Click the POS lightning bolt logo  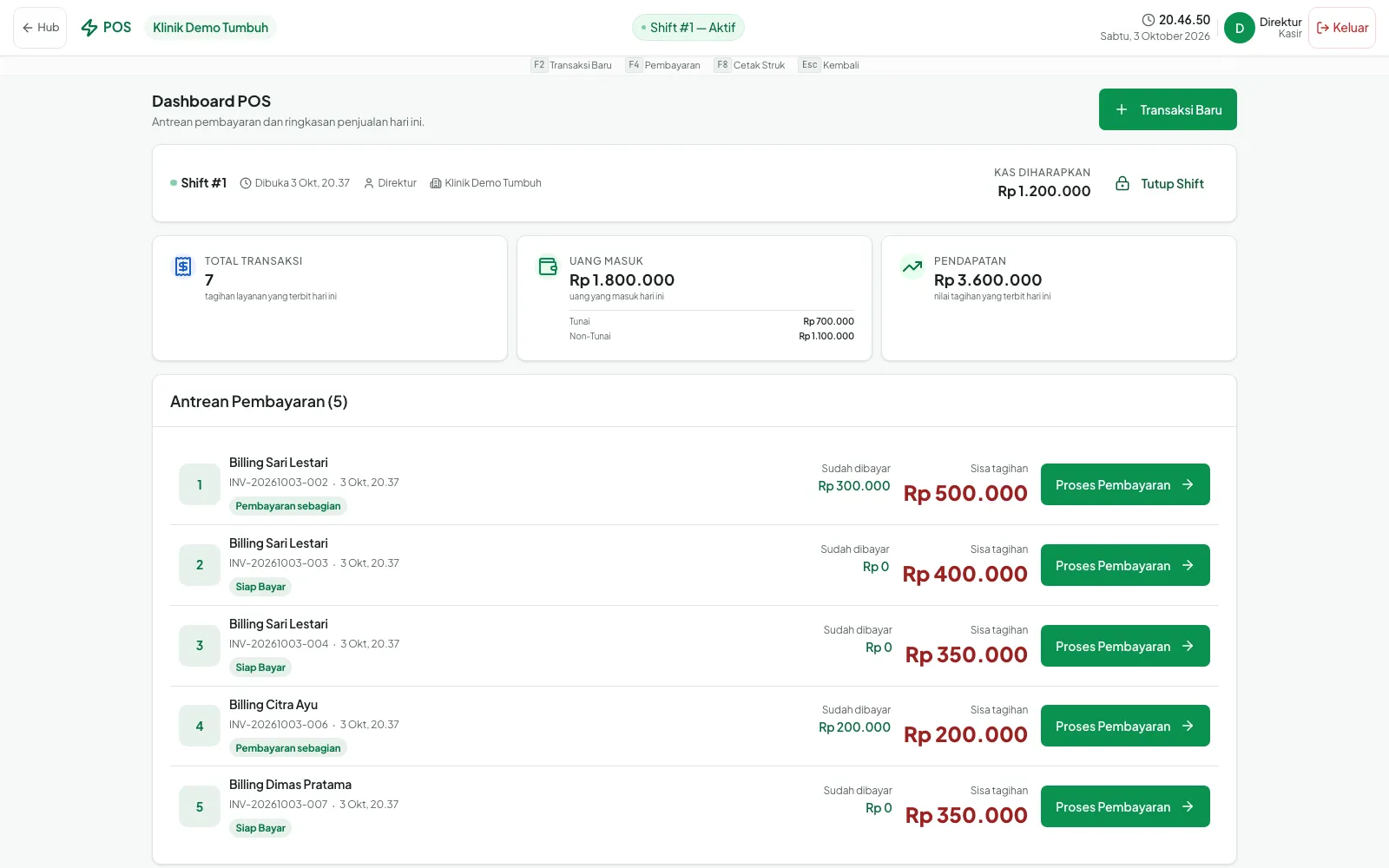pyautogui.click(x=89, y=28)
